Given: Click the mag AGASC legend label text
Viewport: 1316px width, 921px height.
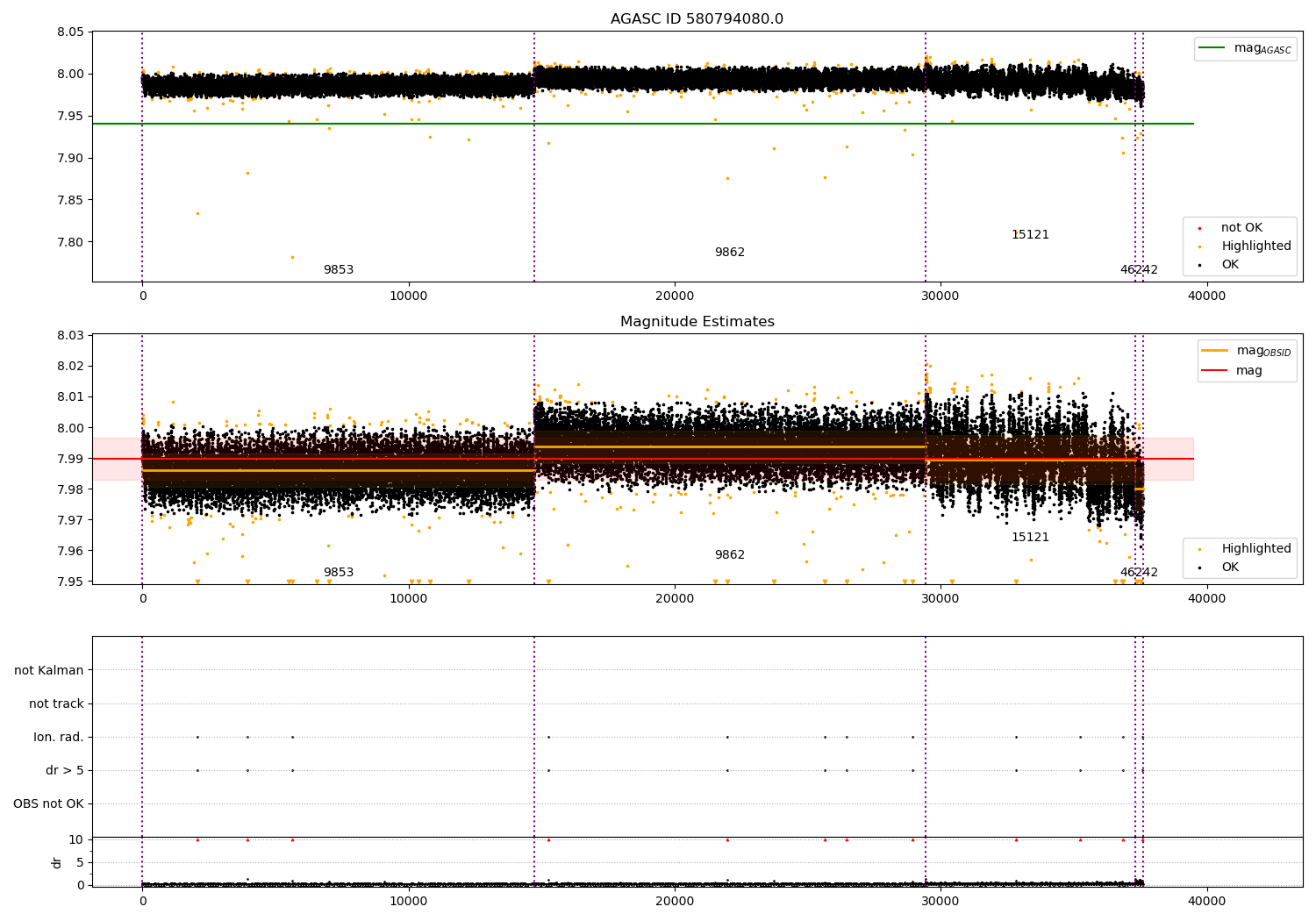Looking at the screenshot, I should click(x=1262, y=48).
